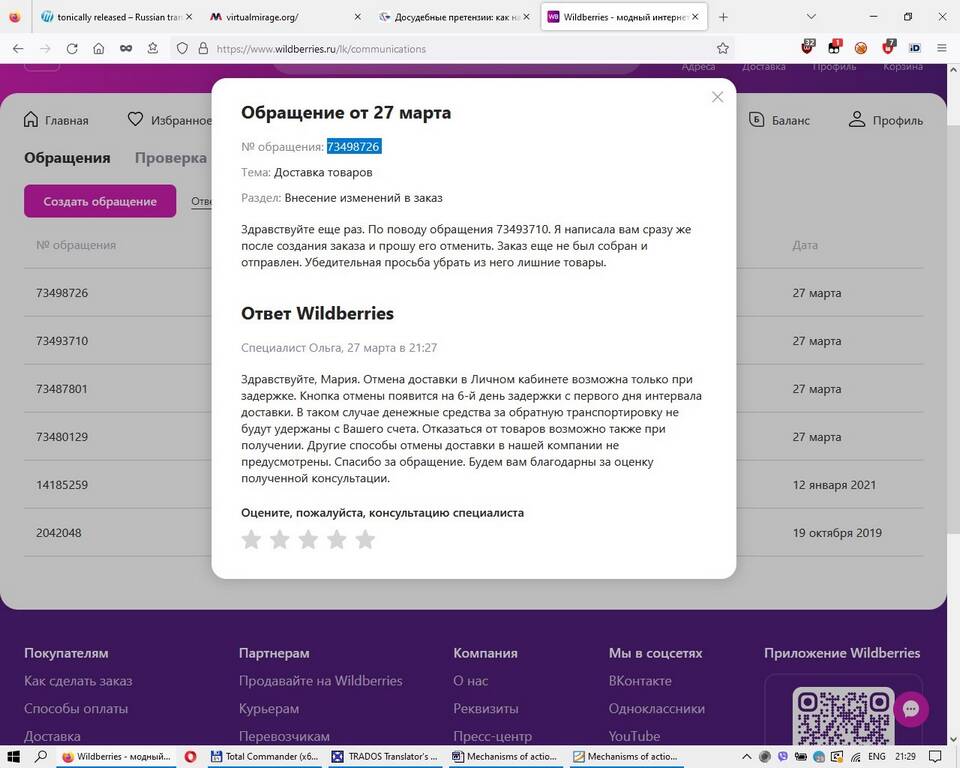The image size is (960, 768).
Task: Rate consultation with the fifth star
Action: pyautogui.click(x=365, y=540)
